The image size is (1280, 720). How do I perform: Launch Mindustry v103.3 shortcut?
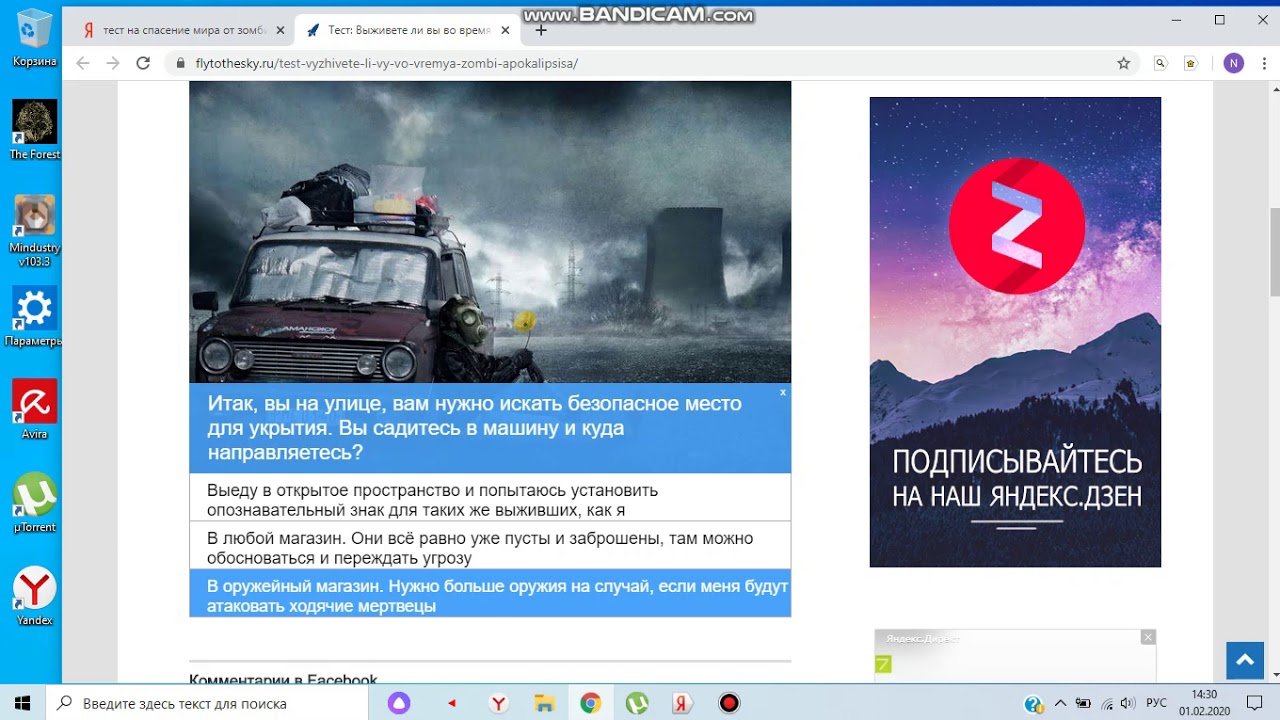click(x=34, y=230)
